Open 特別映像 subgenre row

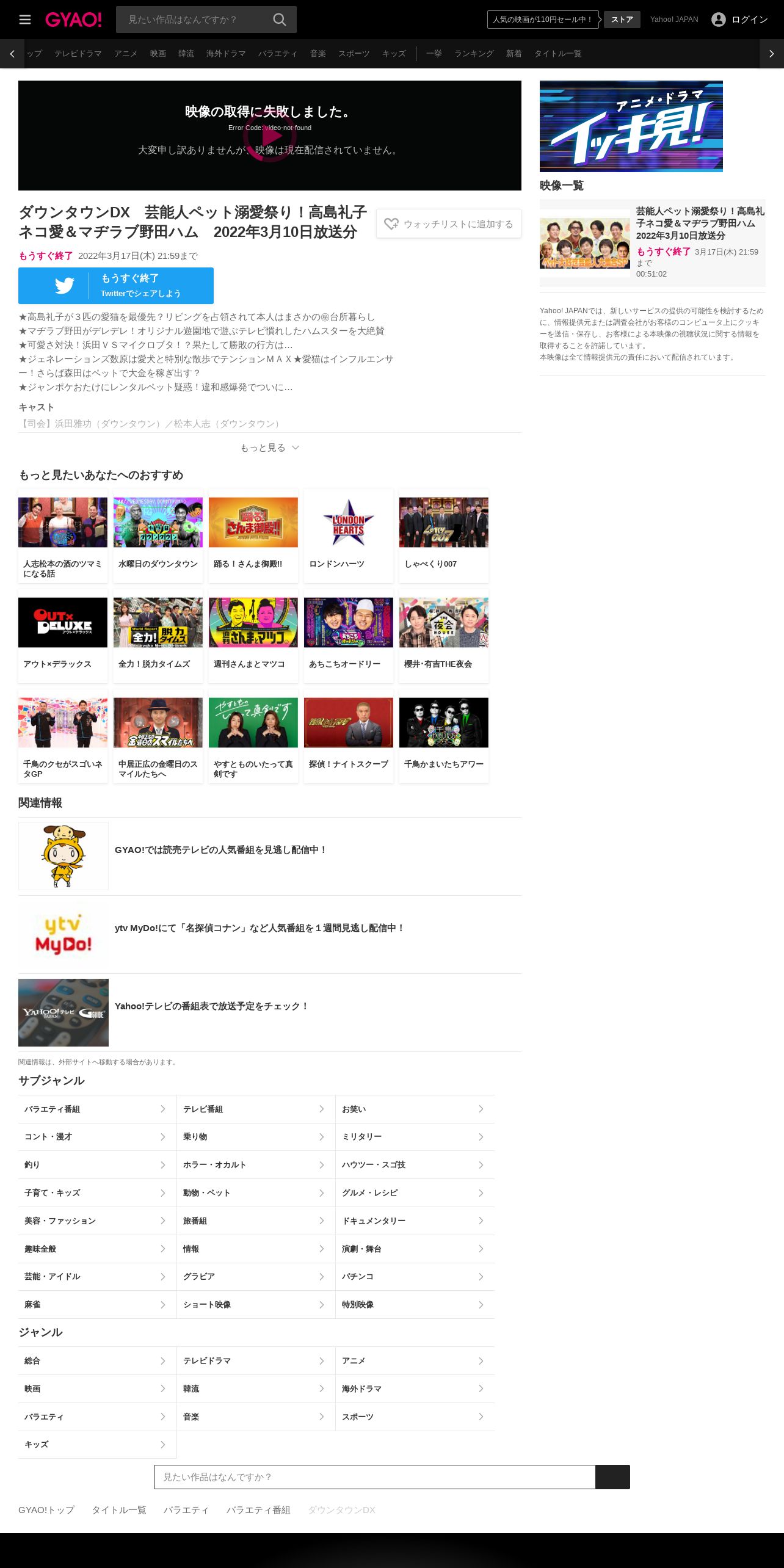[415, 1304]
